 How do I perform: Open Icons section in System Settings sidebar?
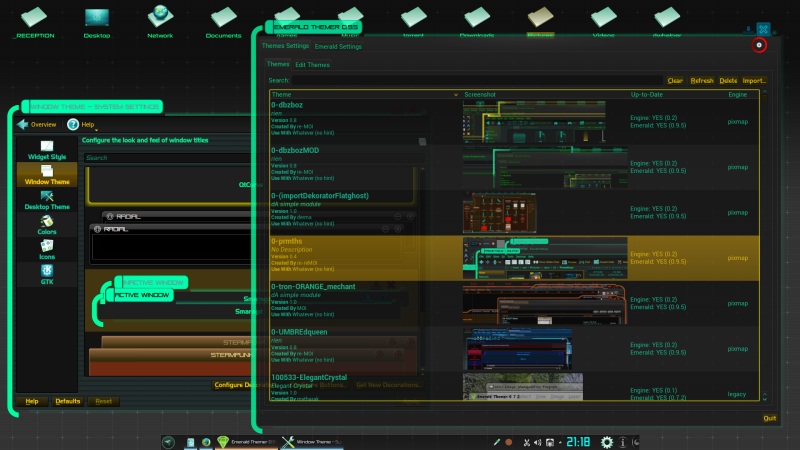point(47,250)
